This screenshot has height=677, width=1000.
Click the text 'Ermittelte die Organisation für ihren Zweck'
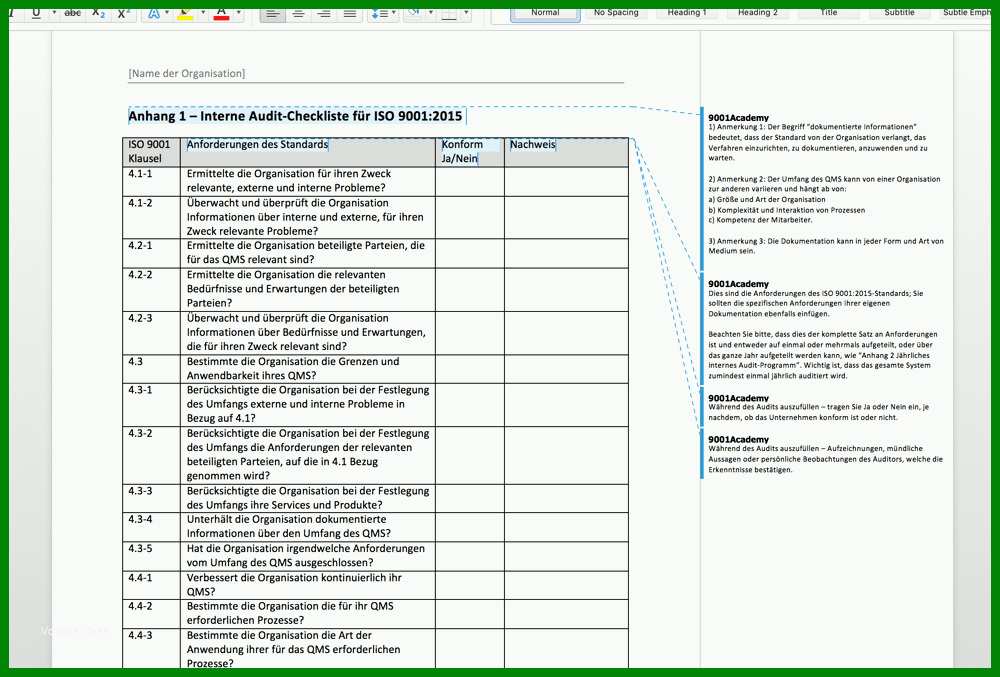point(289,173)
